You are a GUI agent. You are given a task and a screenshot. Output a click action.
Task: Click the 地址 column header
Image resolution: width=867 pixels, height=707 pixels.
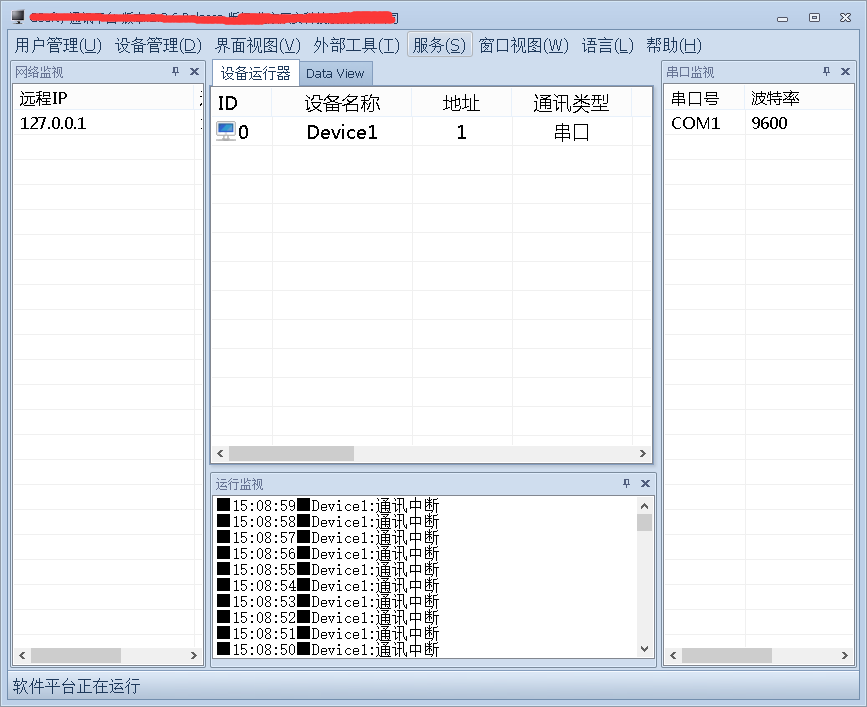tap(462, 103)
